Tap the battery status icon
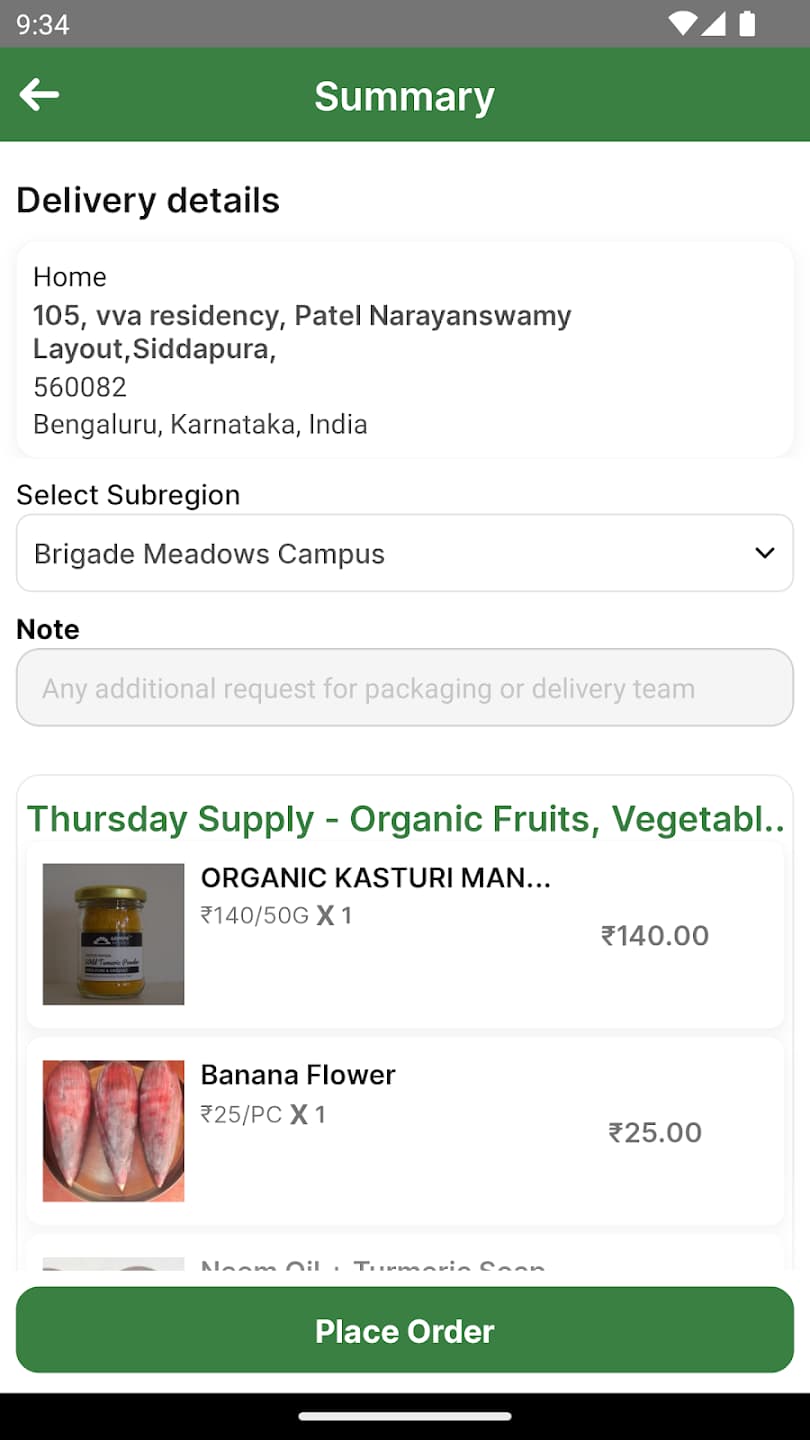The width and height of the screenshot is (810, 1440). point(747,23)
